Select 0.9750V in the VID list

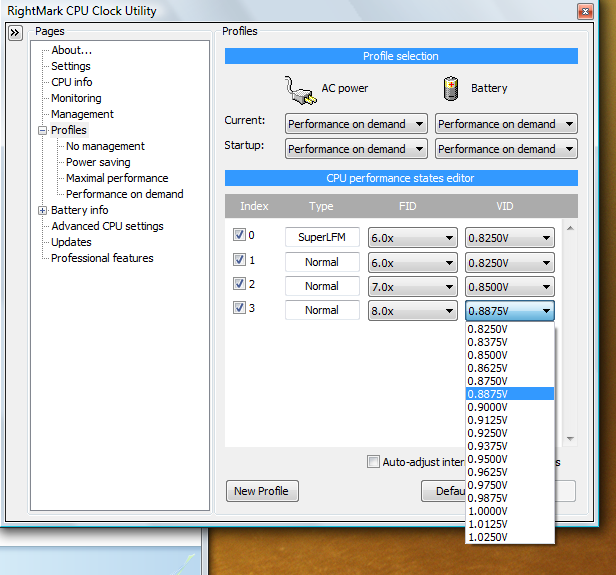[x=510, y=485]
